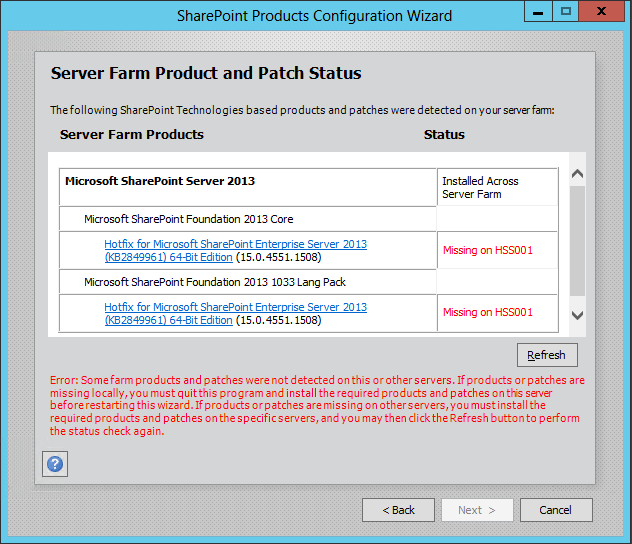This screenshot has height=544, width=632.
Task: Click the red error message text
Action: click(317, 405)
